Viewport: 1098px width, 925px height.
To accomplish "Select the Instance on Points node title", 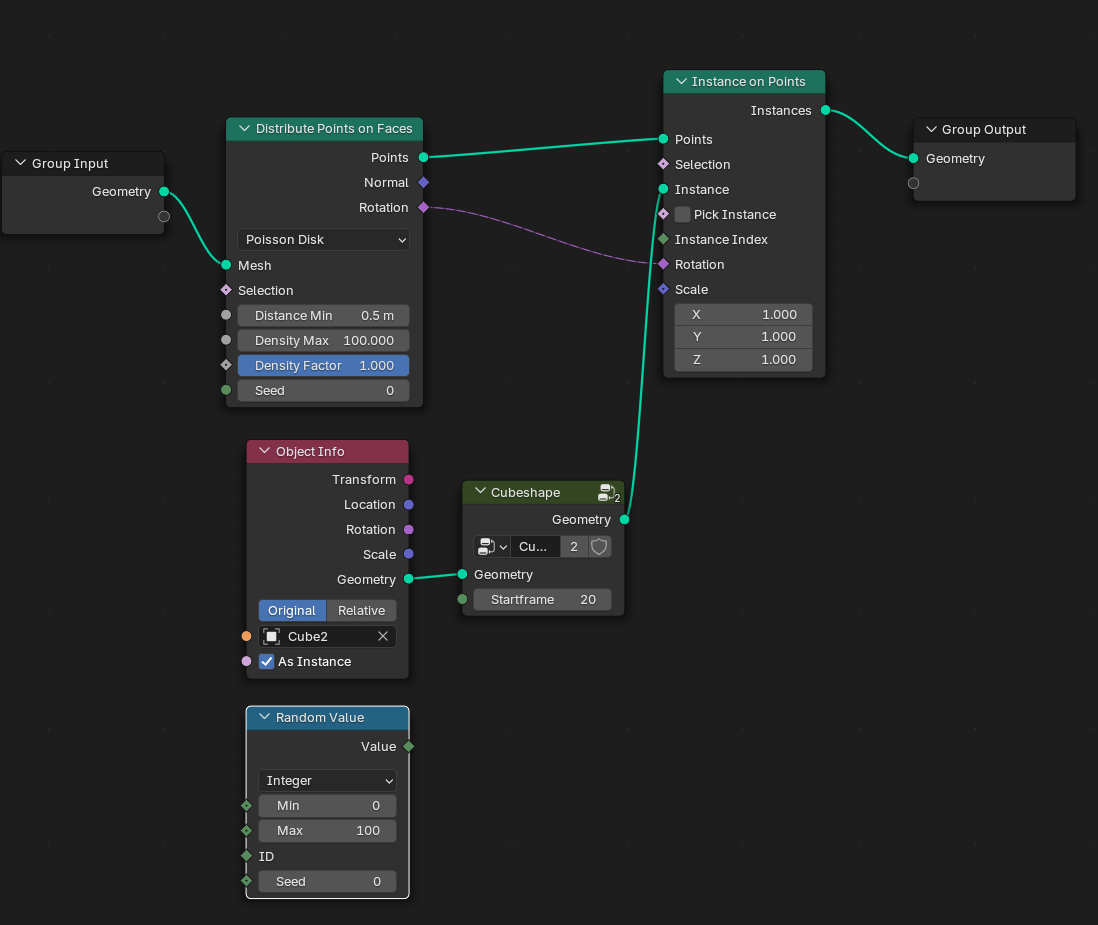I will (749, 82).
